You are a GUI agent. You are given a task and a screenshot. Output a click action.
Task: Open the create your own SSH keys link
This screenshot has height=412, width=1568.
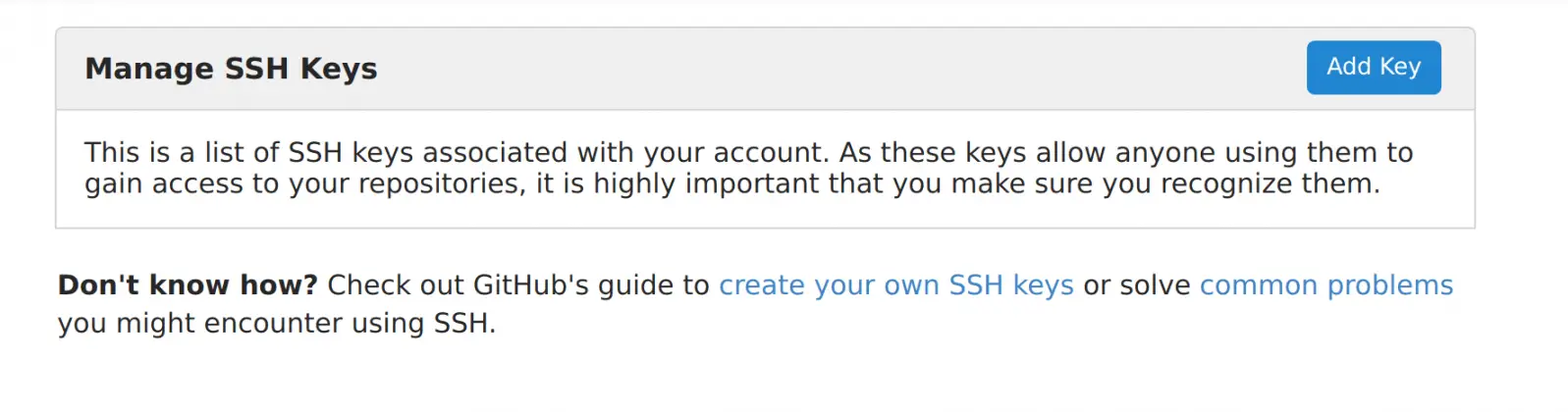tap(895, 285)
